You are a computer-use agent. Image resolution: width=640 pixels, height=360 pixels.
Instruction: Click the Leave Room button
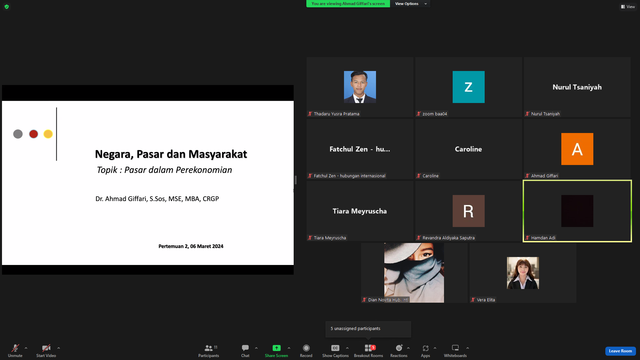tap(620, 351)
